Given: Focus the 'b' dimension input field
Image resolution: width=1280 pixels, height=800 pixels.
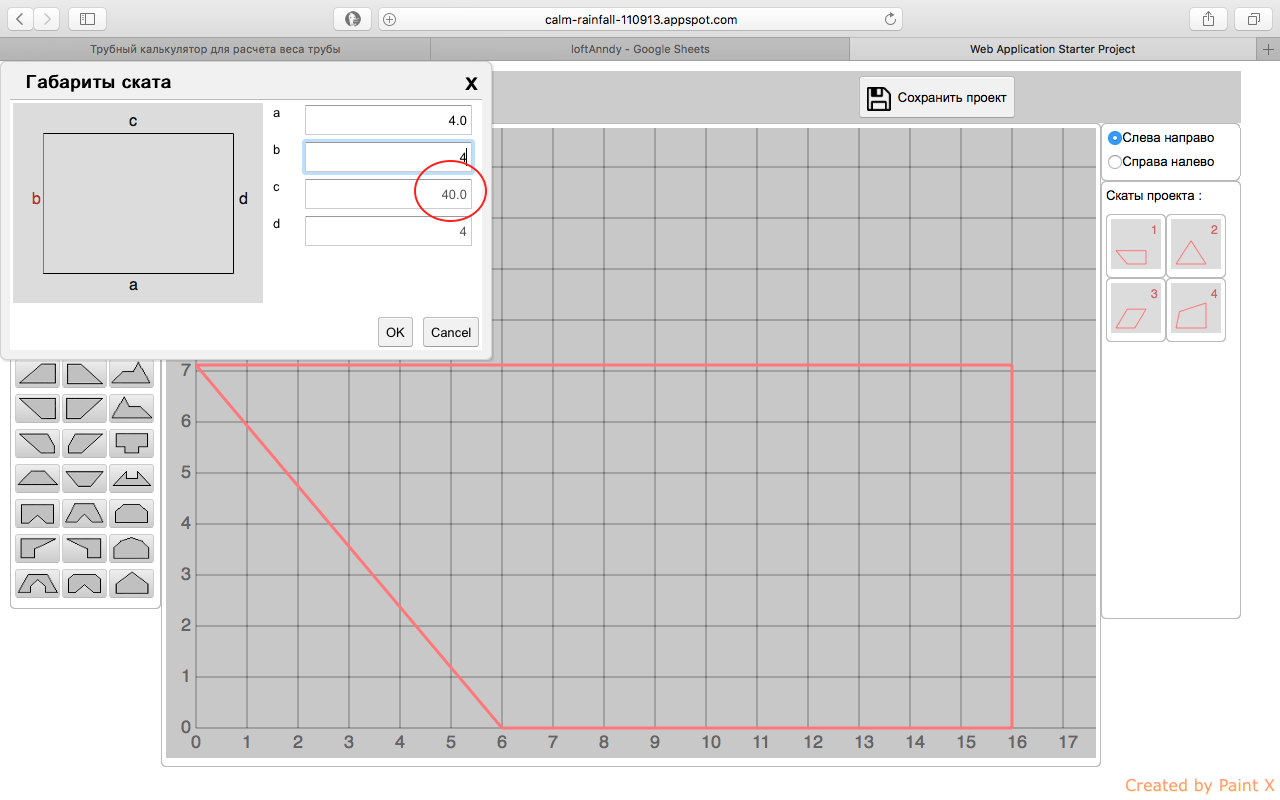Looking at the screenshot, I should pos(388,157).
